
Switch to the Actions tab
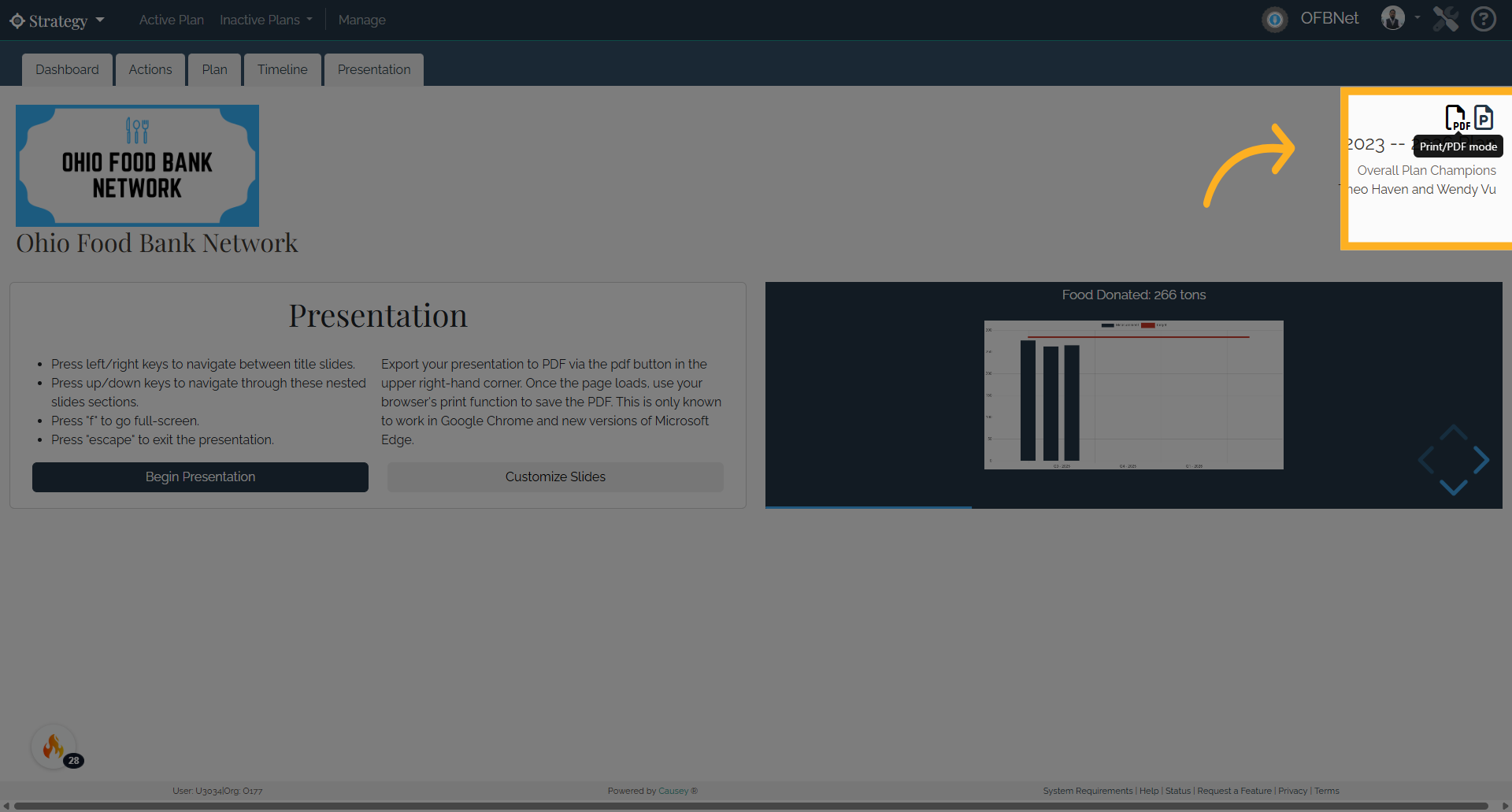(150, 69)
